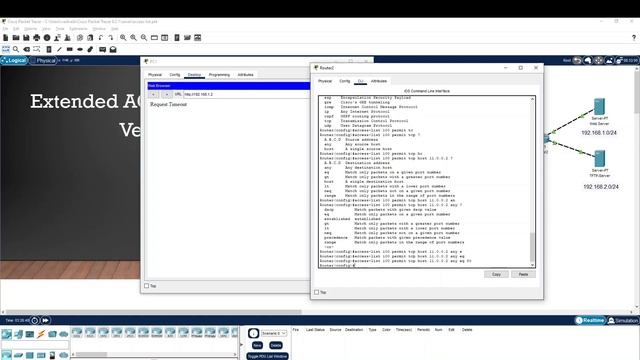Click the TFTP Server device in workspace

pos(600,159)
